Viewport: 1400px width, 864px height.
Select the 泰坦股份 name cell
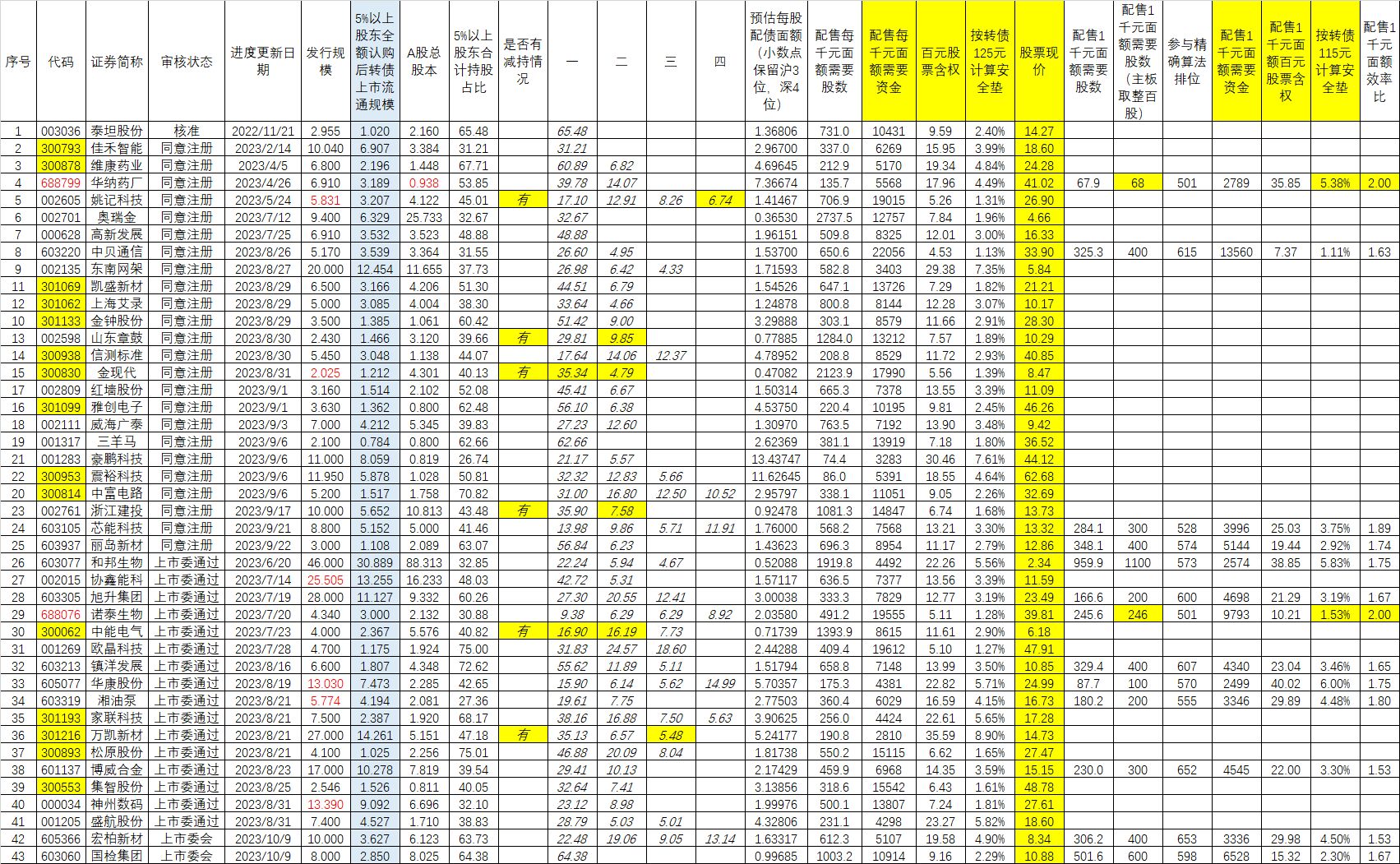point(117,132)
